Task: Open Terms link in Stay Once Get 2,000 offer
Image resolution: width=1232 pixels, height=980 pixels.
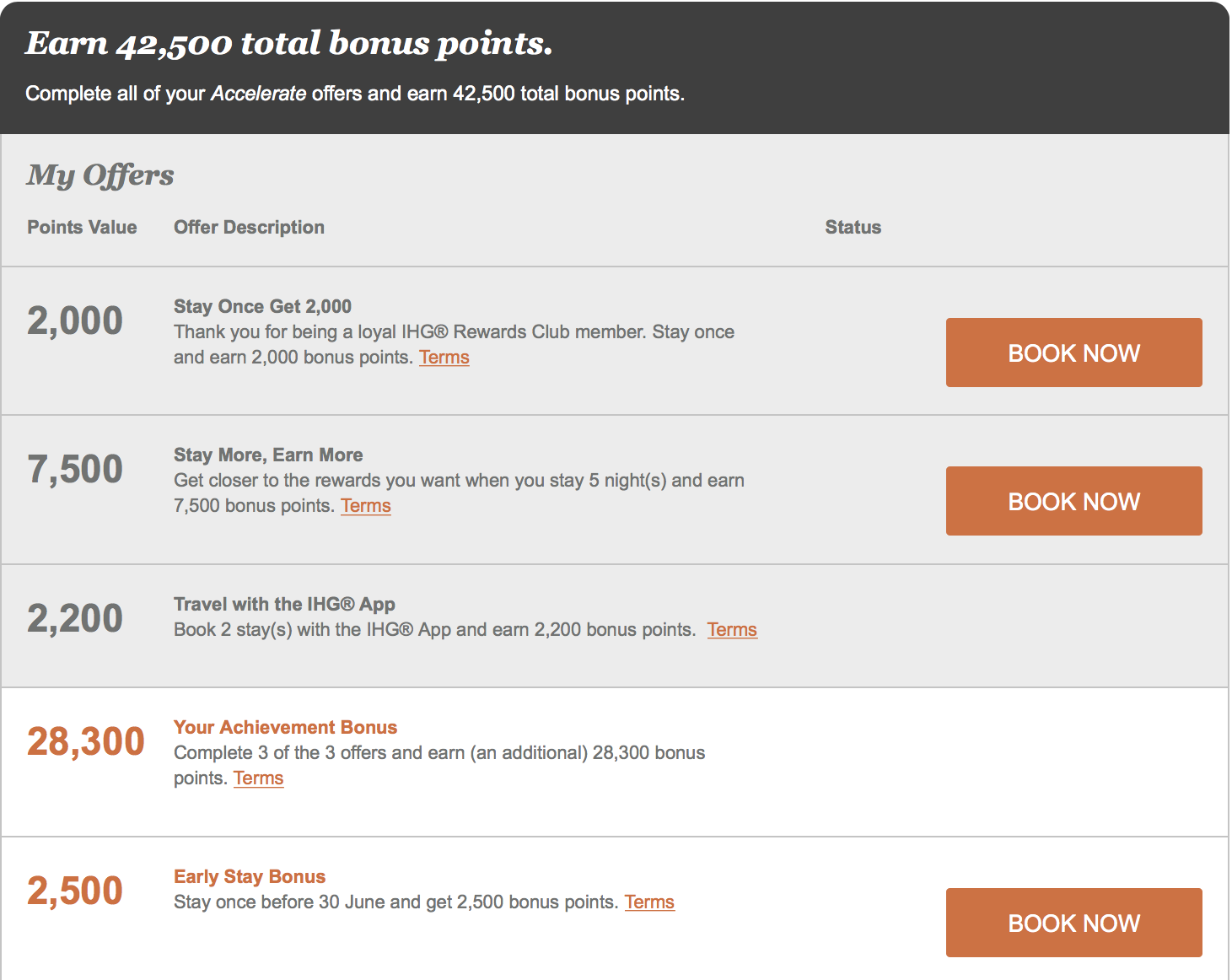Action: pyautogui.click(x=444, y=358)
